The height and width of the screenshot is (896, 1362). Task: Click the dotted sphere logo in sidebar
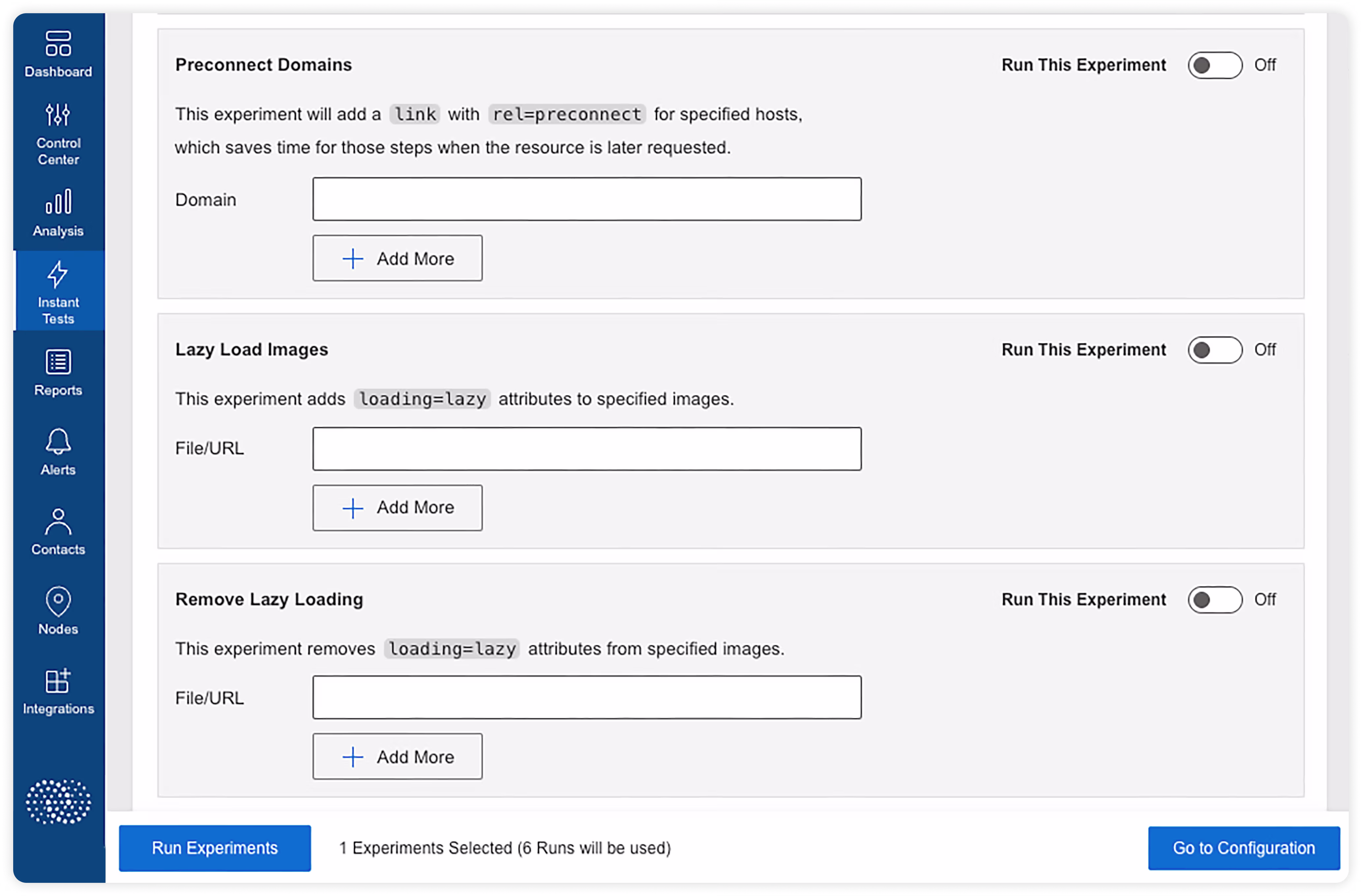58,801
